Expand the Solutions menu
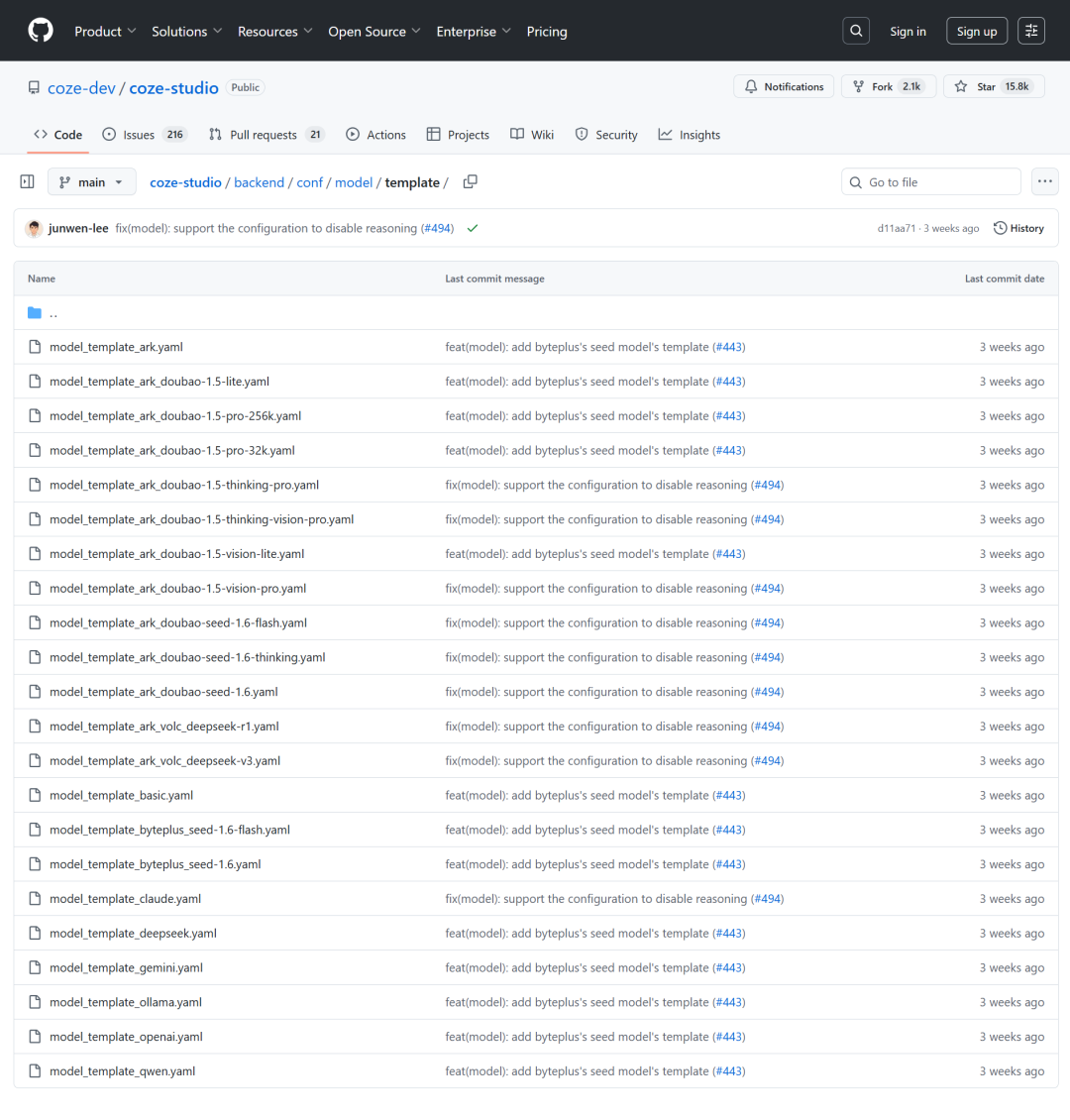The image size is (1070, 1120). point(187,32)
